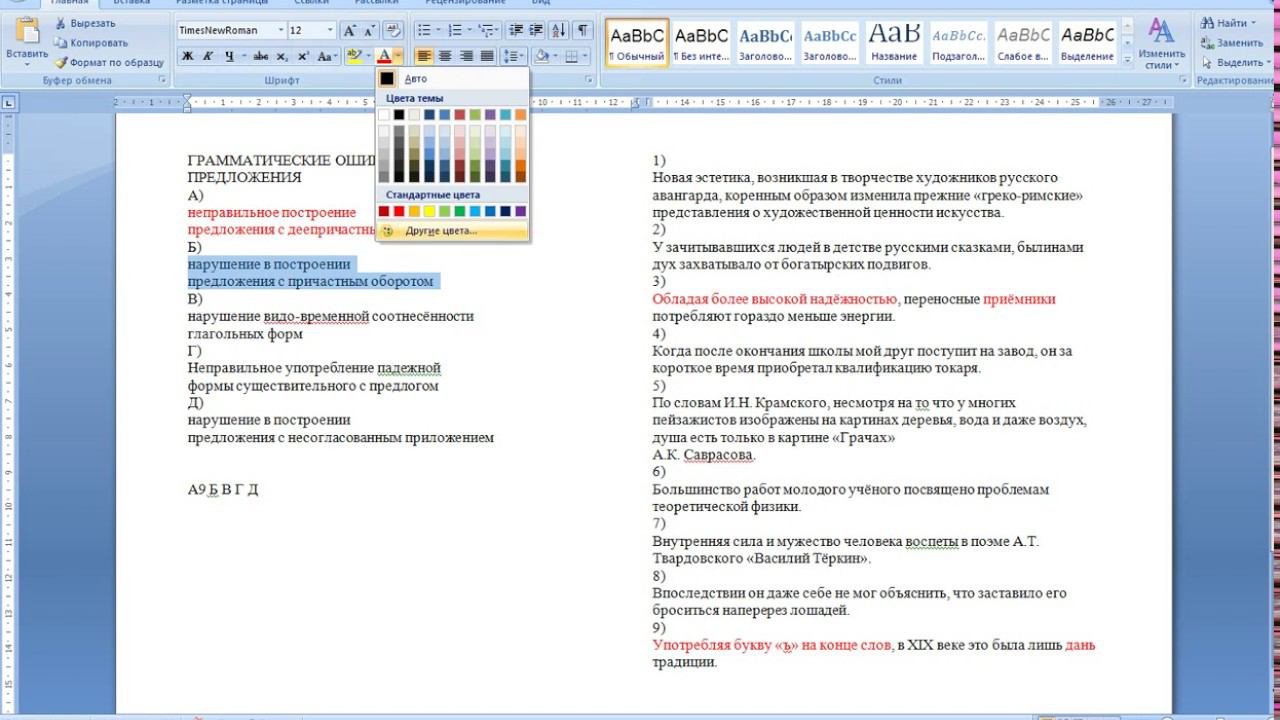
Task: Open the Ссылки ribbon tab
Action: pos(311,3)
